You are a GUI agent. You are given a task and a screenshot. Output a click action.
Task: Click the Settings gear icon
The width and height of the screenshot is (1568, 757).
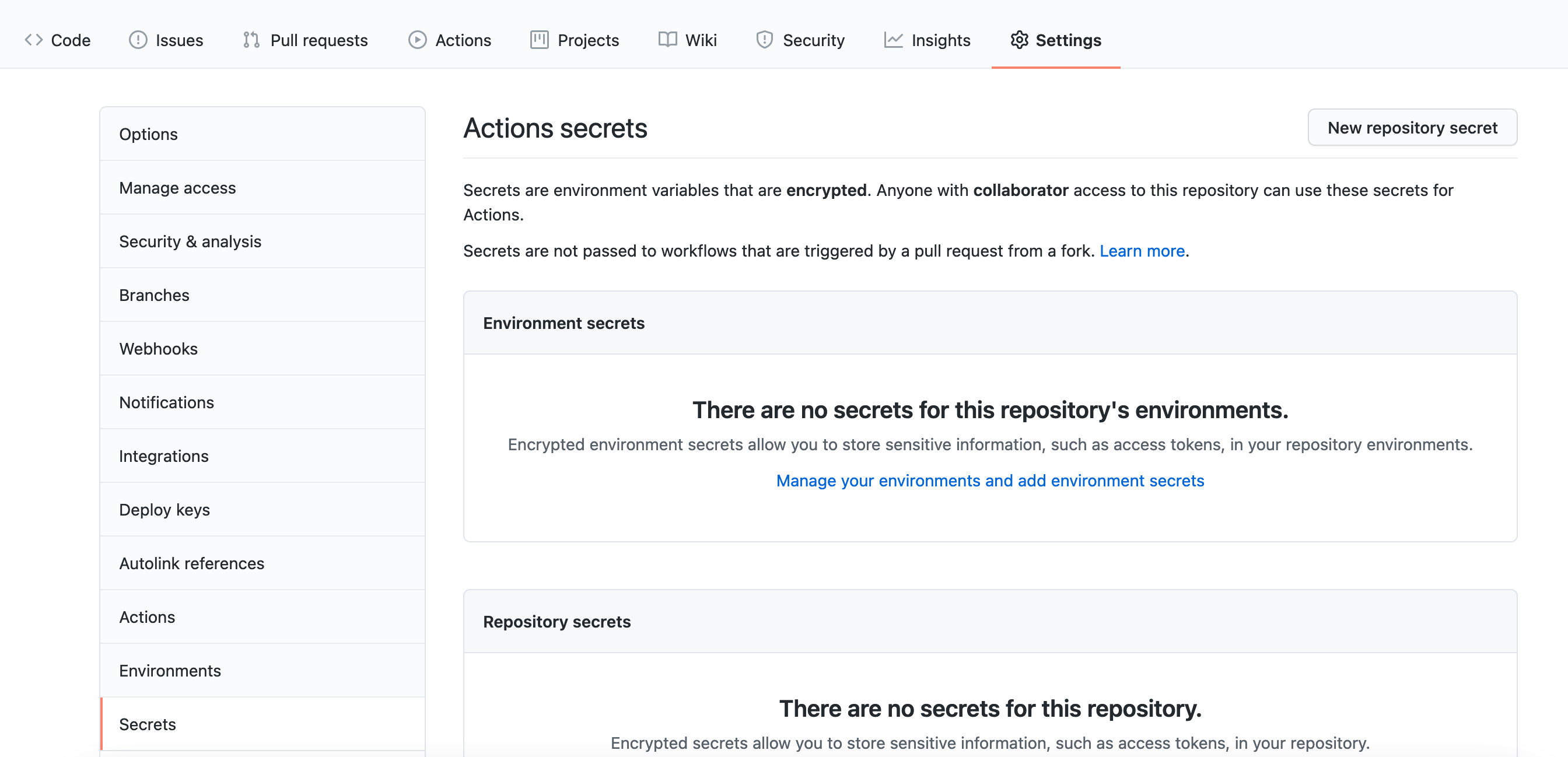pos(1020,40)
